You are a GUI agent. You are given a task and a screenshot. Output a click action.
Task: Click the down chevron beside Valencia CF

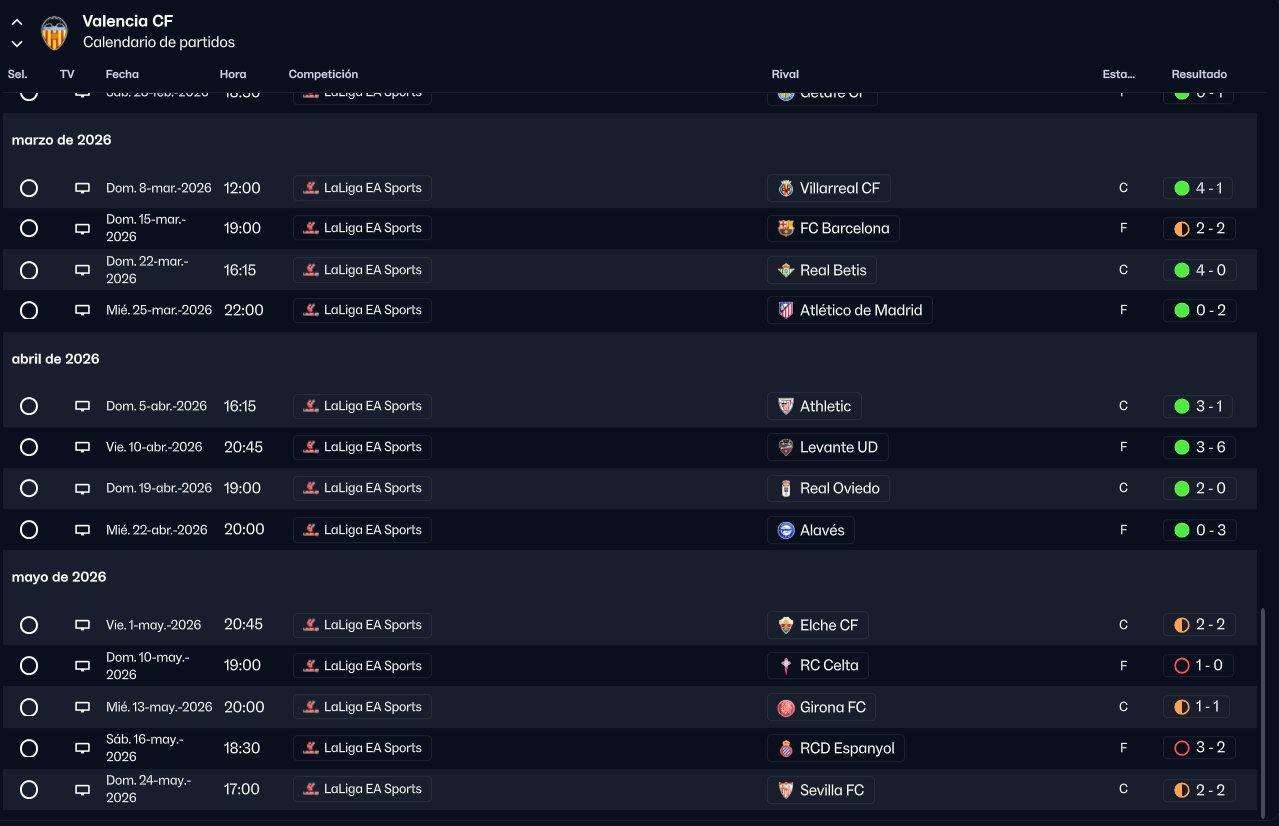17,43
